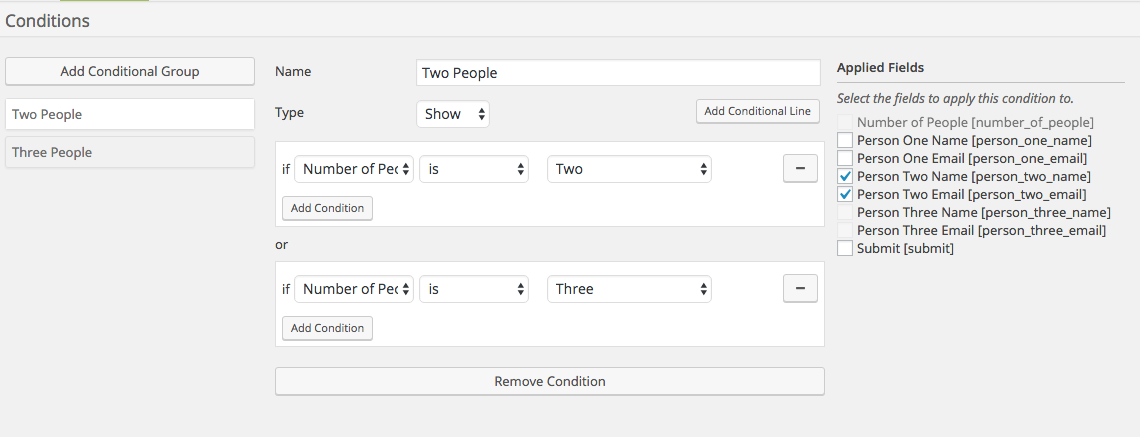This screenshot has height=437, width=1140.
Task: Click the Name field containing Two People
Action: click(x=617, y=73)
